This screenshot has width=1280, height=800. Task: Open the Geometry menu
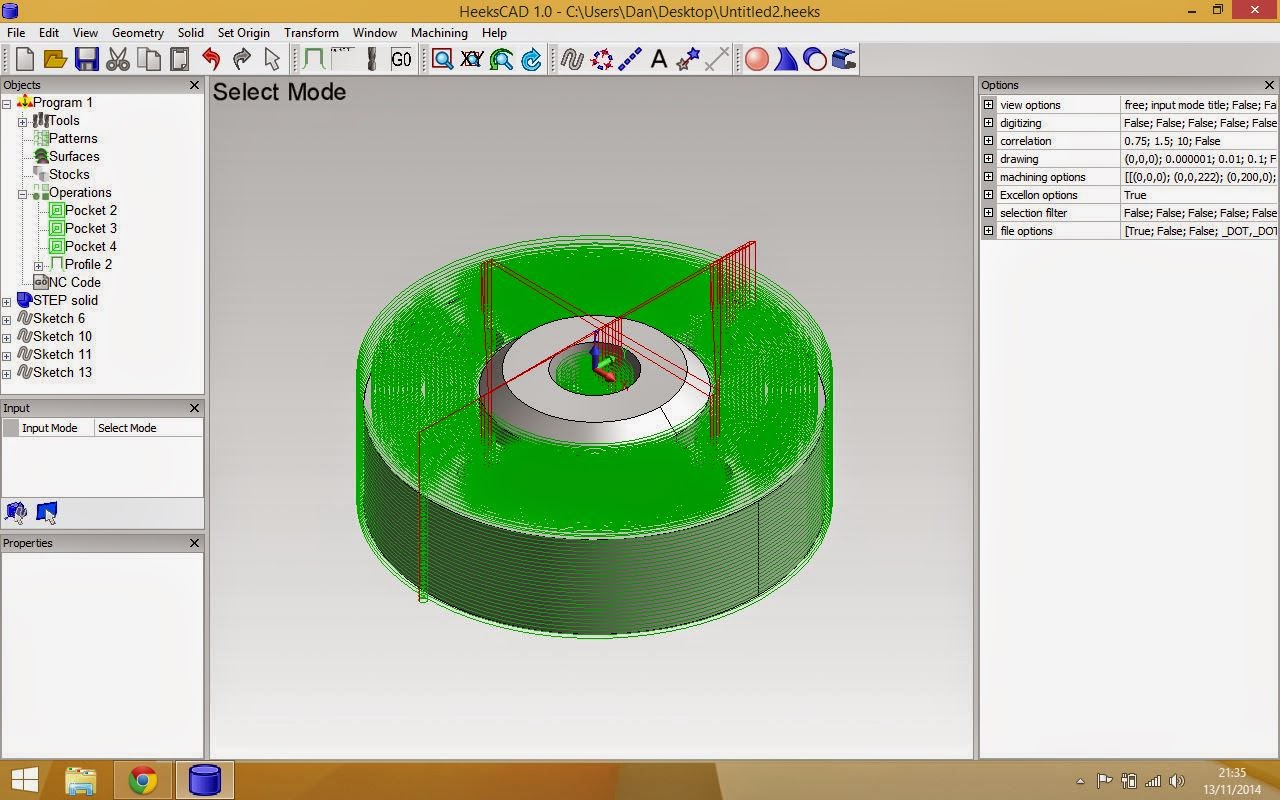[137, 32]
